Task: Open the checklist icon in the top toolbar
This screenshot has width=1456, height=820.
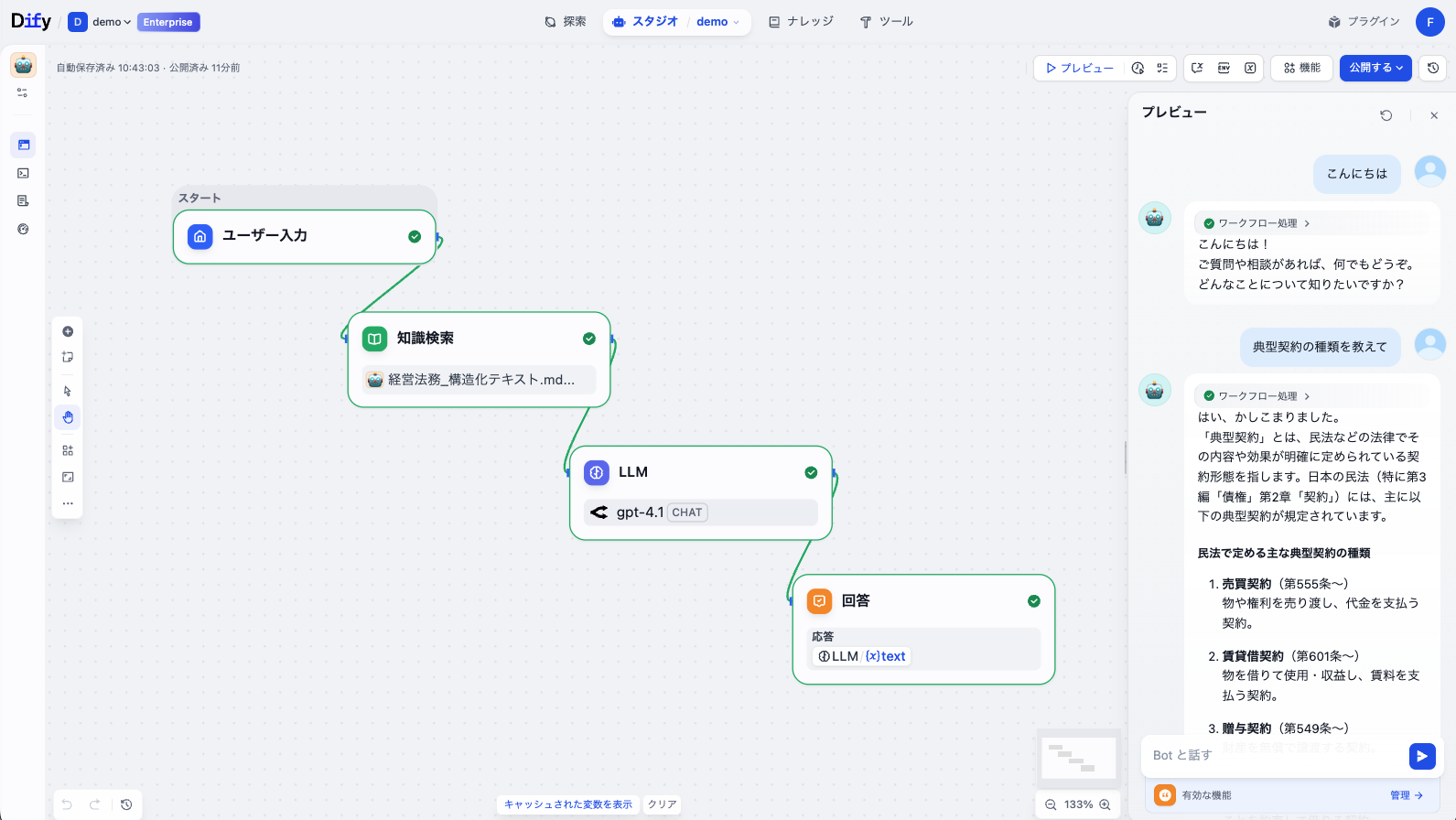Action: point(1162,68)
